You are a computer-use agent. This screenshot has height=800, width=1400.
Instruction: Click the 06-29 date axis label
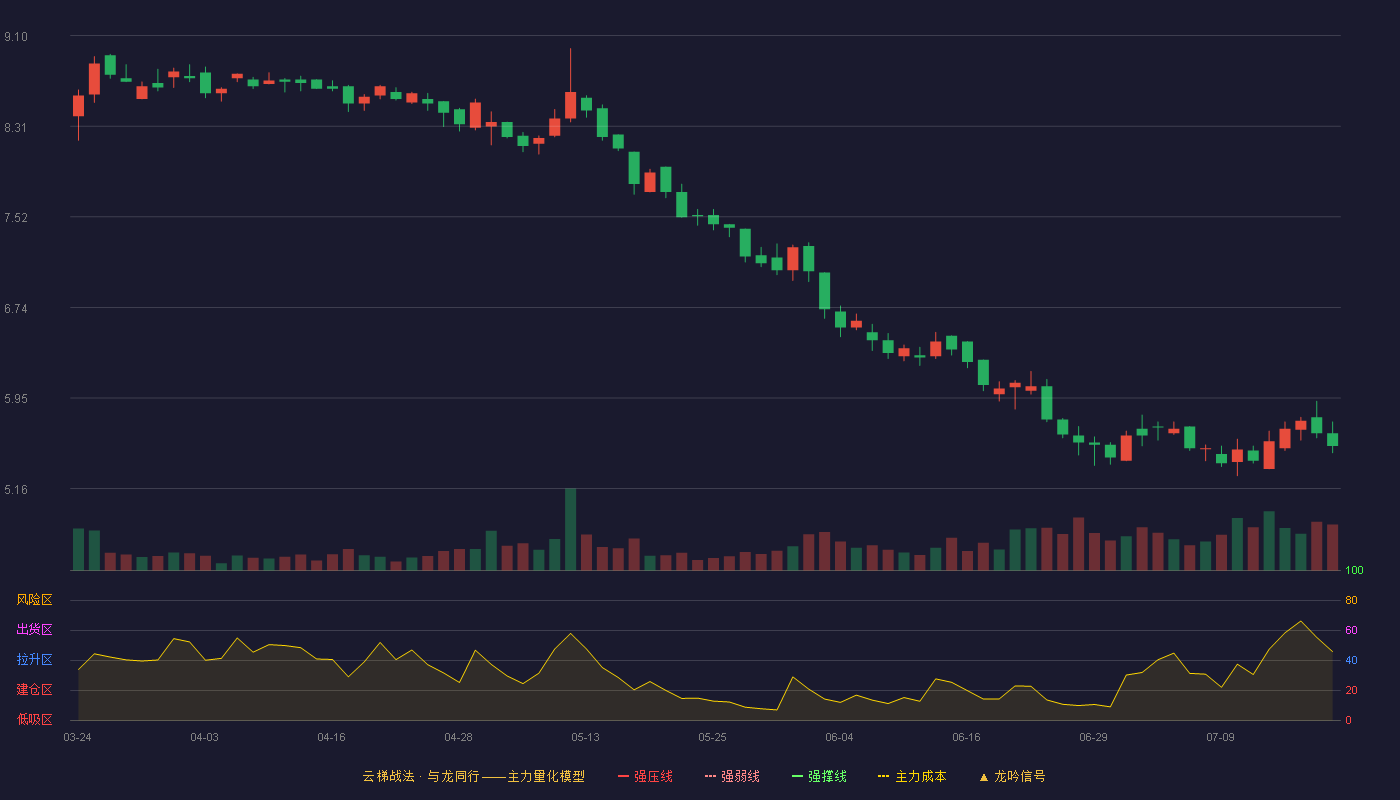coord(1093,737)
